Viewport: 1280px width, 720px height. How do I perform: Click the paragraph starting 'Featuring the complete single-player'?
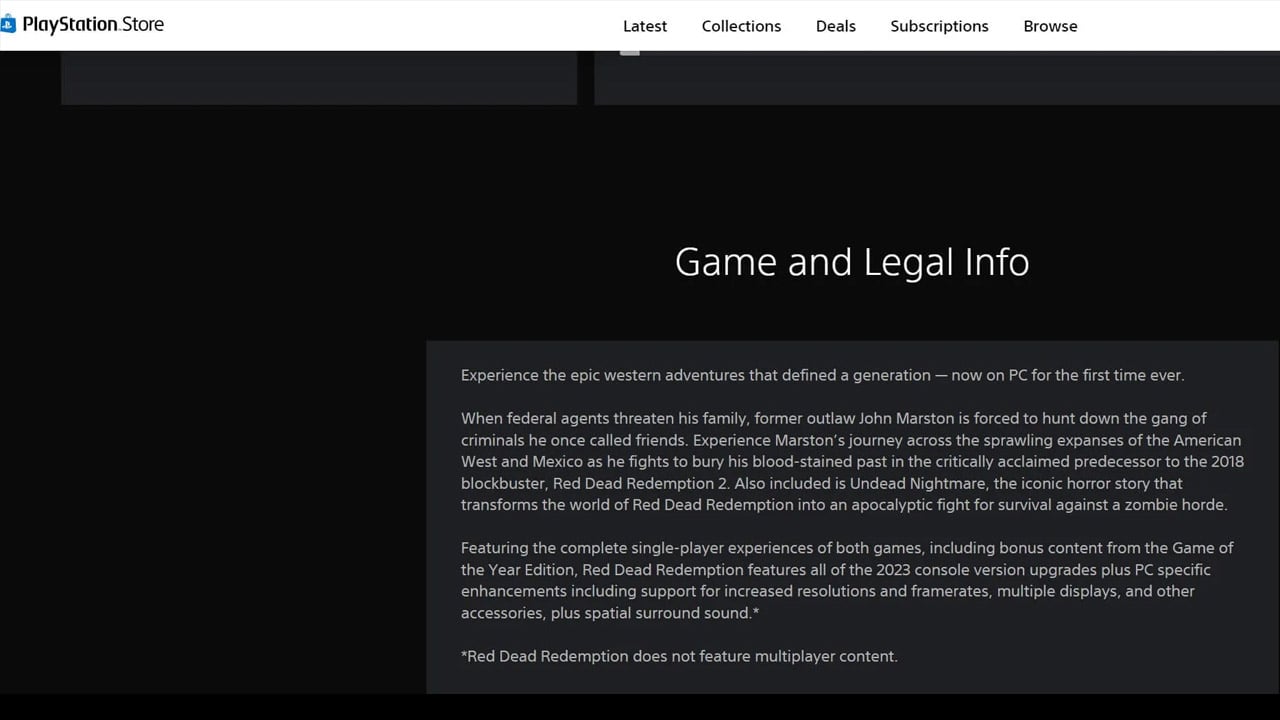tap(847, 580)
